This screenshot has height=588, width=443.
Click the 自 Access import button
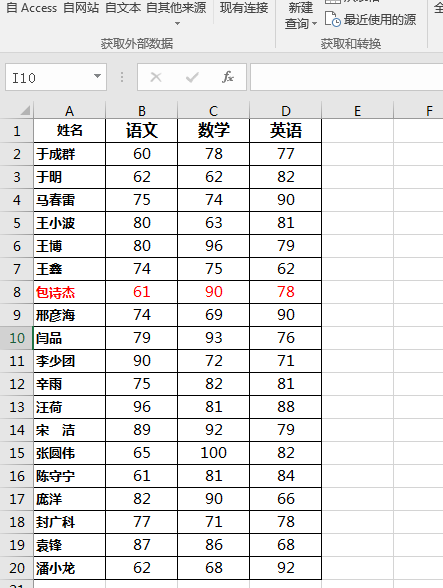click(x=32, y=8)
